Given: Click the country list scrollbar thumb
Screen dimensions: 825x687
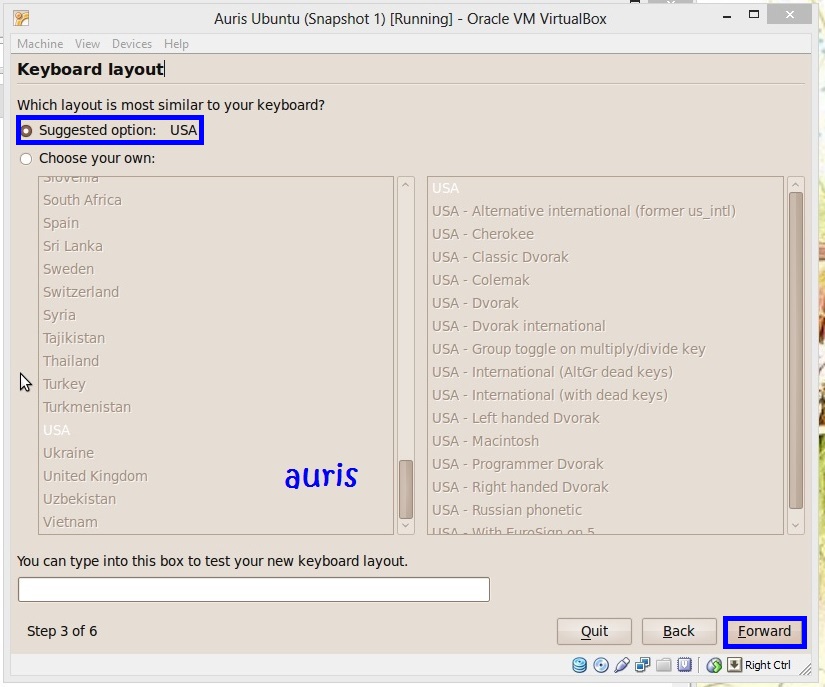Looking at the screenshot, I should click(x=406, y=489).
